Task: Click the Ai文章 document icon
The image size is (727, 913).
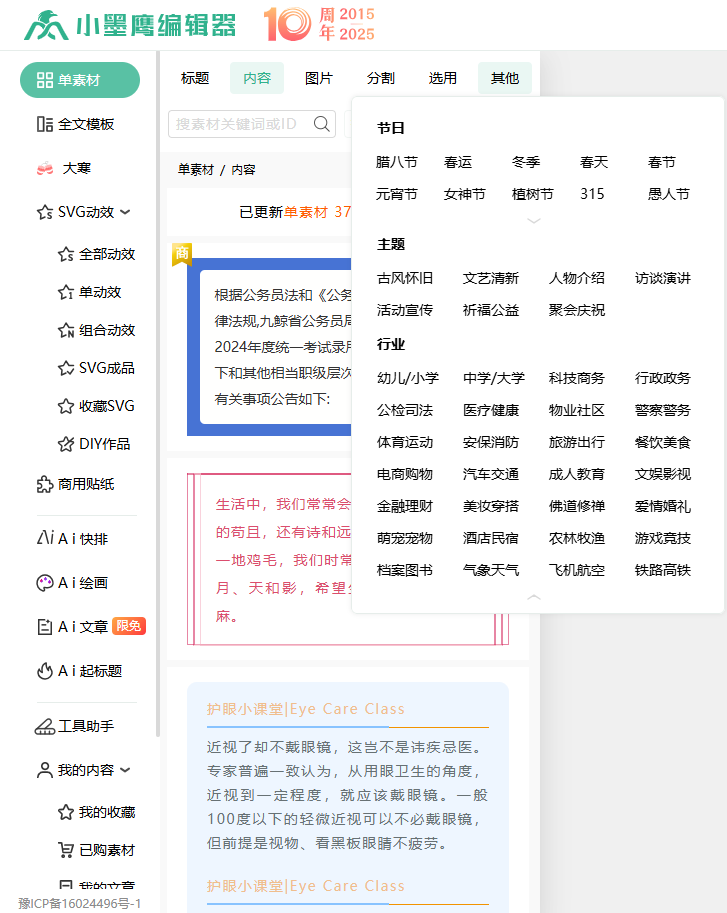Action: [x=44, y=627]
